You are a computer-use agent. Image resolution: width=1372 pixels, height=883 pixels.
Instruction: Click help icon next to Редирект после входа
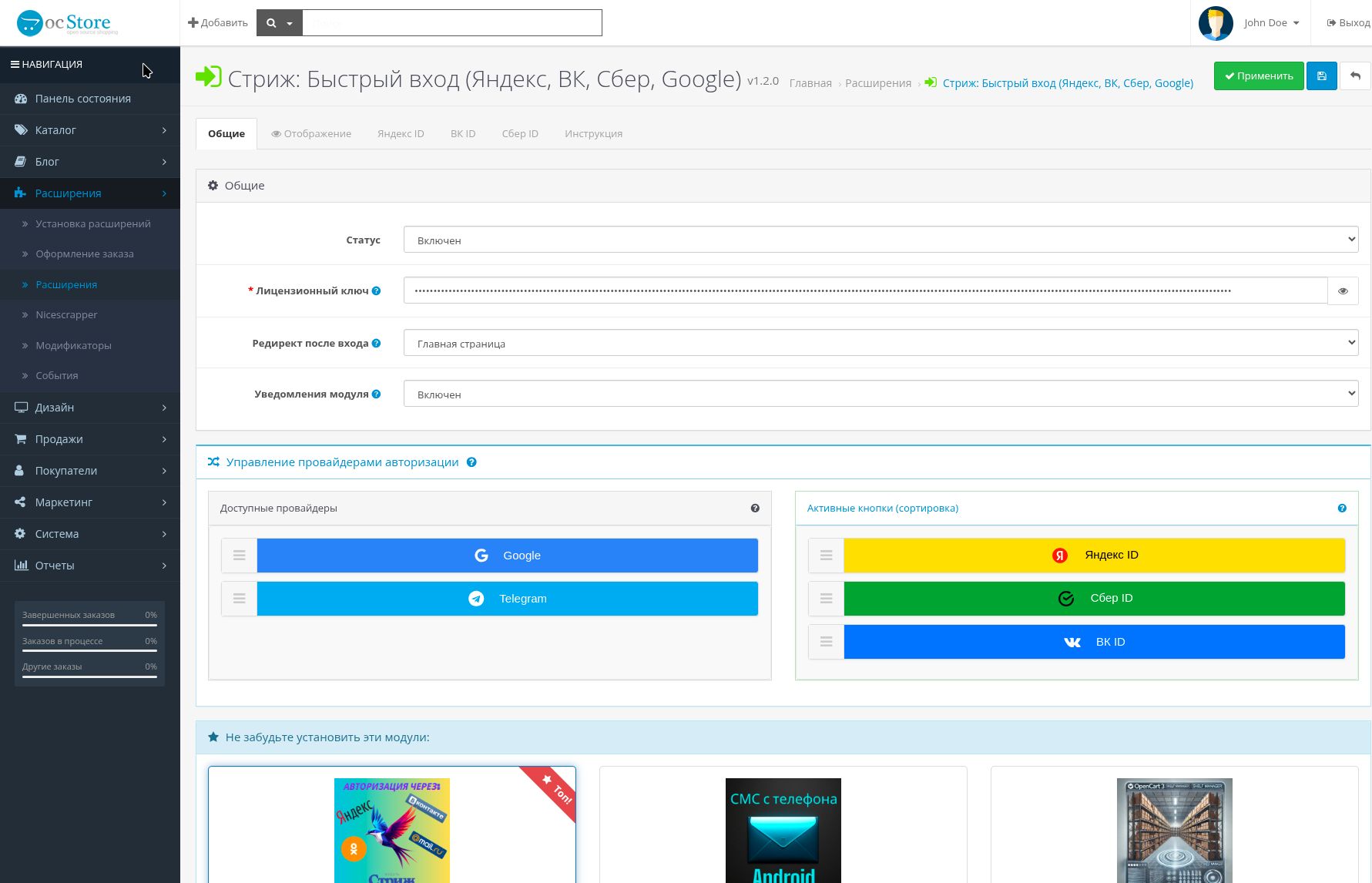point(377,344)
